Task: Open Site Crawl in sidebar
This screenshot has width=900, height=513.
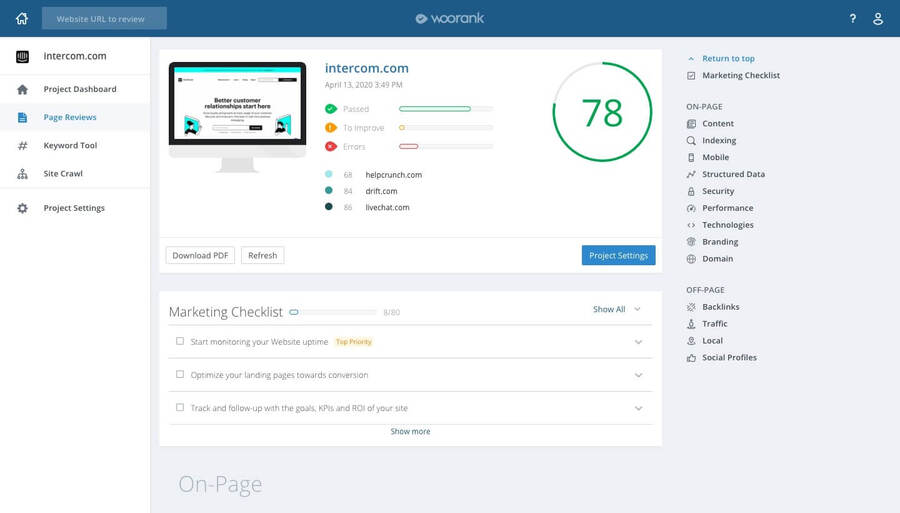Action: (75, 173)
